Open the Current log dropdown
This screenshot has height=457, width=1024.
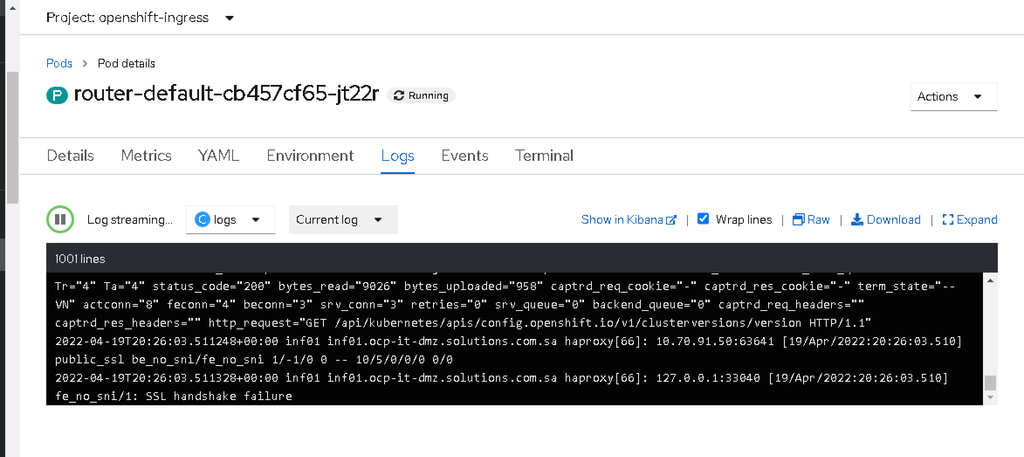(344, 219)
